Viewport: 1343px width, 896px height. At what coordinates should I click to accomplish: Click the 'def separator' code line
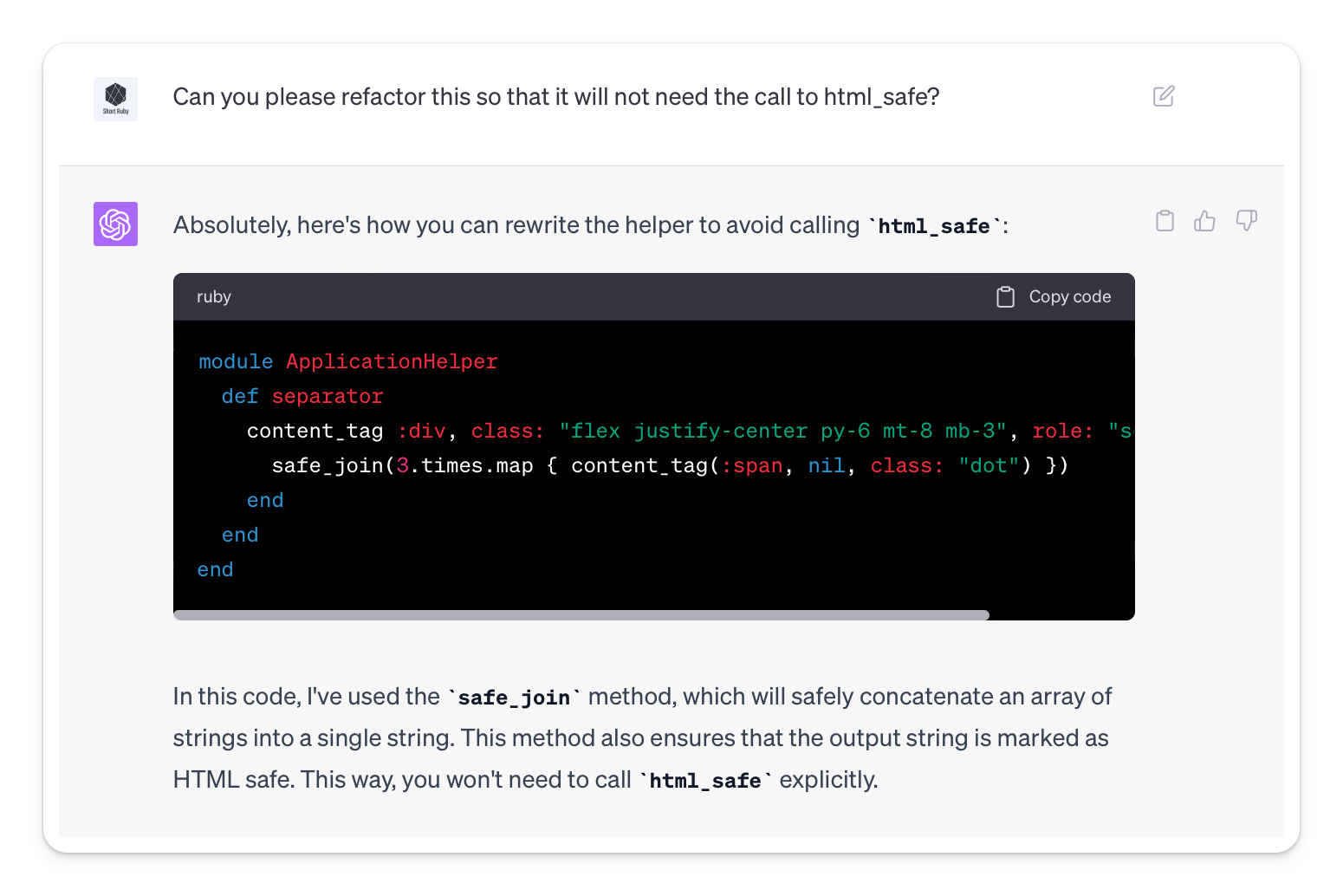302,396
